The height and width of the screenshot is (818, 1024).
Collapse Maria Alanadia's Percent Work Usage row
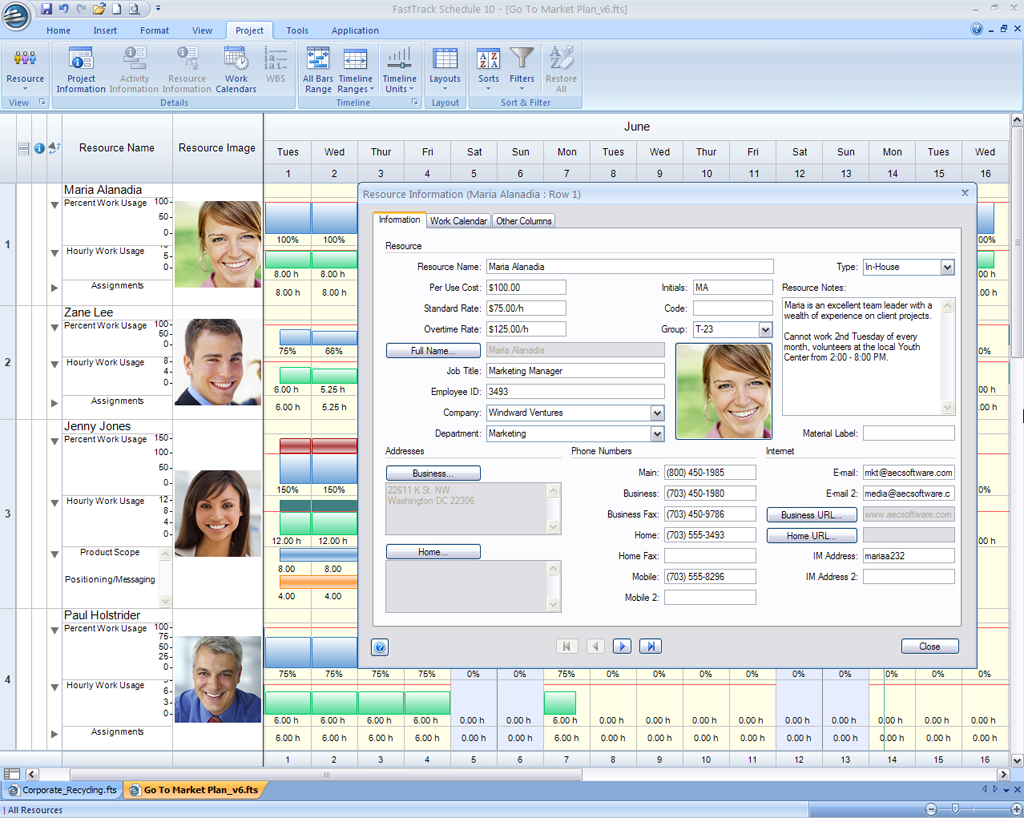pyautogui.click(x=55, y=205)
